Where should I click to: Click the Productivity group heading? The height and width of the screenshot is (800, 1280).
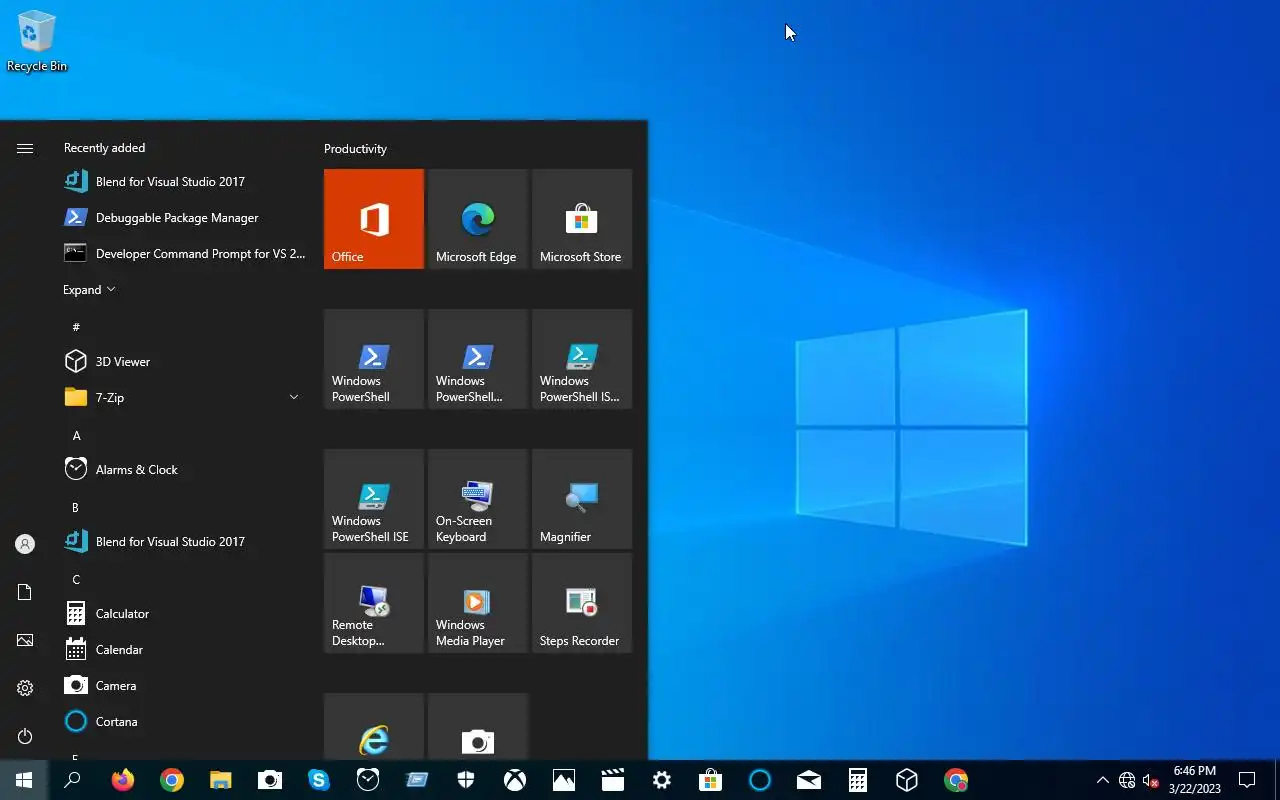coord(355,149)
